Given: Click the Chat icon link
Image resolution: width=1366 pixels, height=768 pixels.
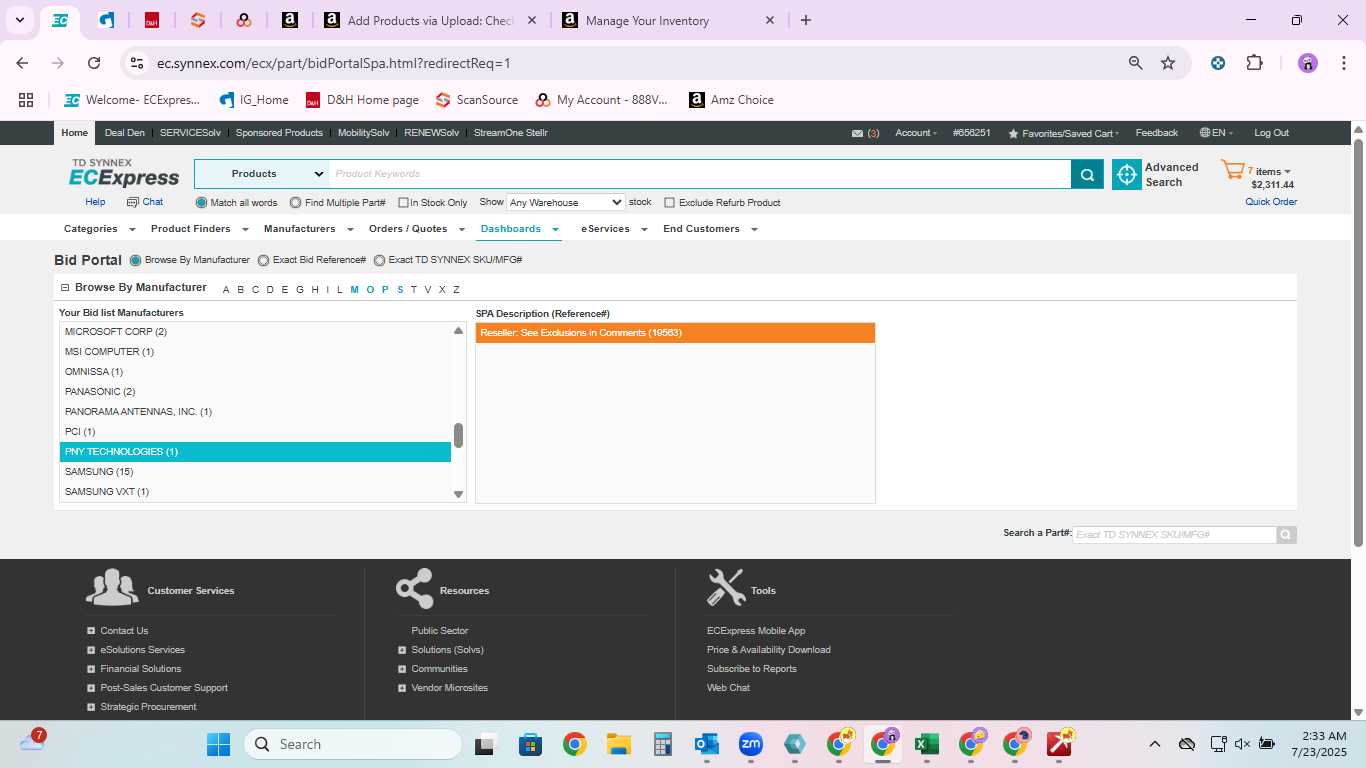Looking at the screenshot, I should [x=145, y=202].
